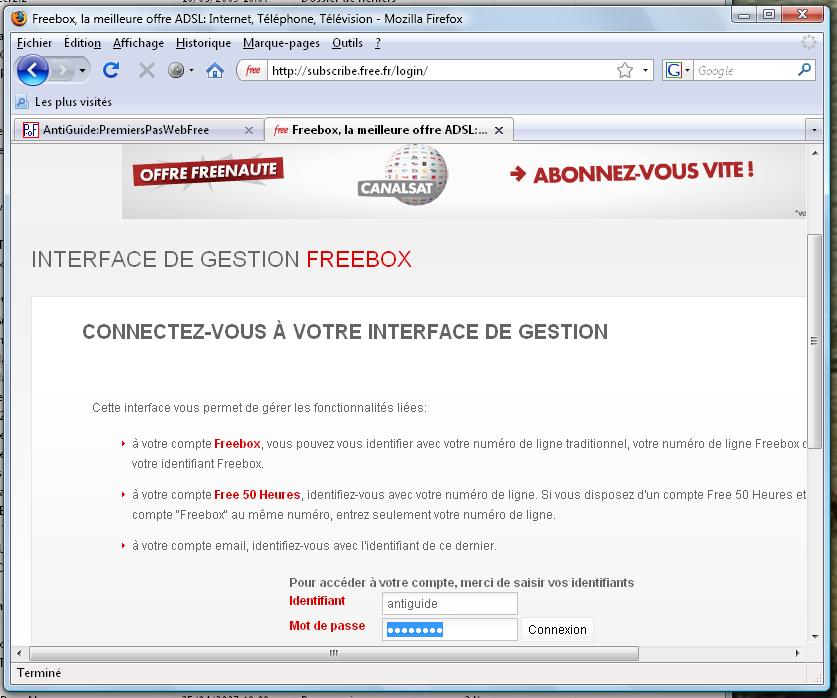The image size is (837, 698).
Task: Open the ? help menu
Action: (377, 43)
